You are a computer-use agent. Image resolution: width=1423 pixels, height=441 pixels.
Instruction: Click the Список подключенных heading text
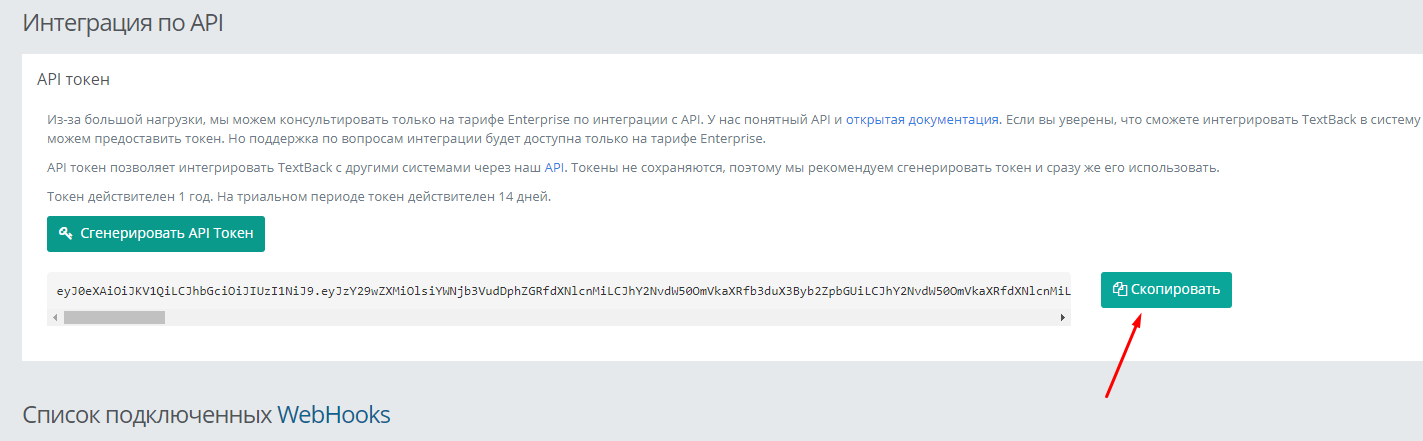point(147,414)
